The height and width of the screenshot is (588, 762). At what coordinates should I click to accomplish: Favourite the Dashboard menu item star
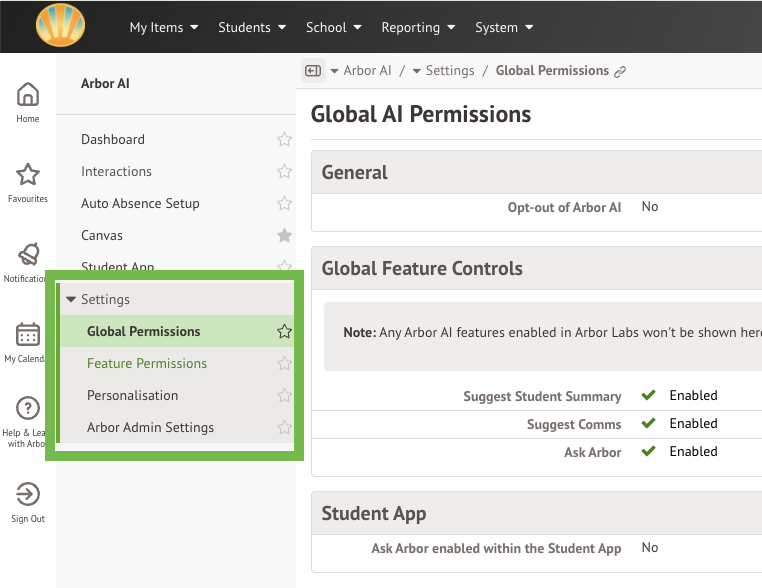pyautogui.click(x=284, y=140)
